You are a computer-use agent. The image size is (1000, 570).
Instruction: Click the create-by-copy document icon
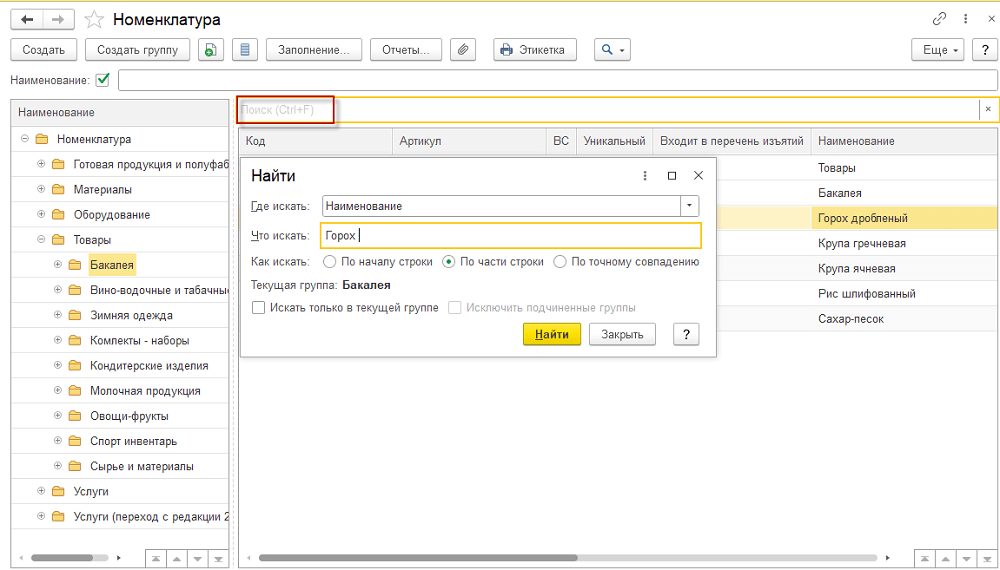(x=210, y=50)
